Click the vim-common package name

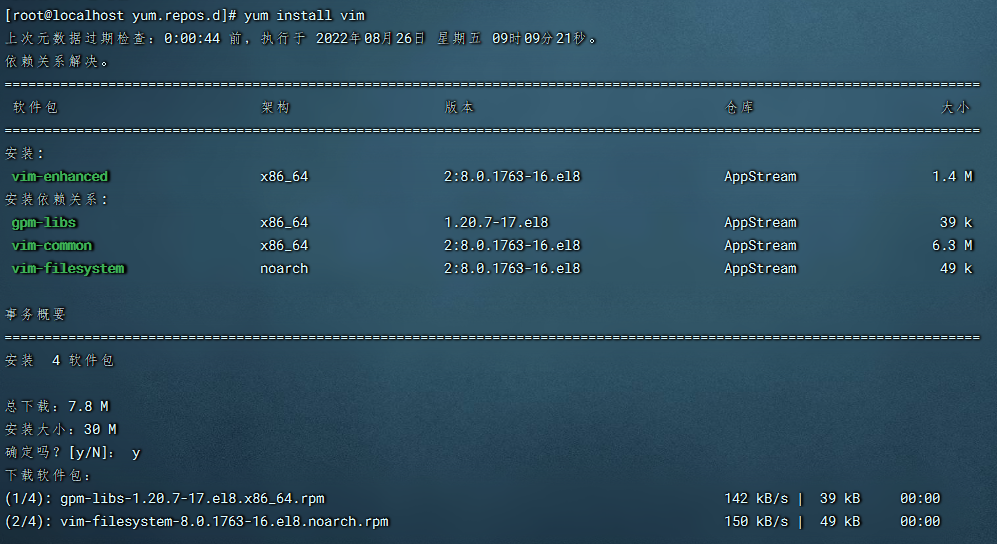point(52,245)
